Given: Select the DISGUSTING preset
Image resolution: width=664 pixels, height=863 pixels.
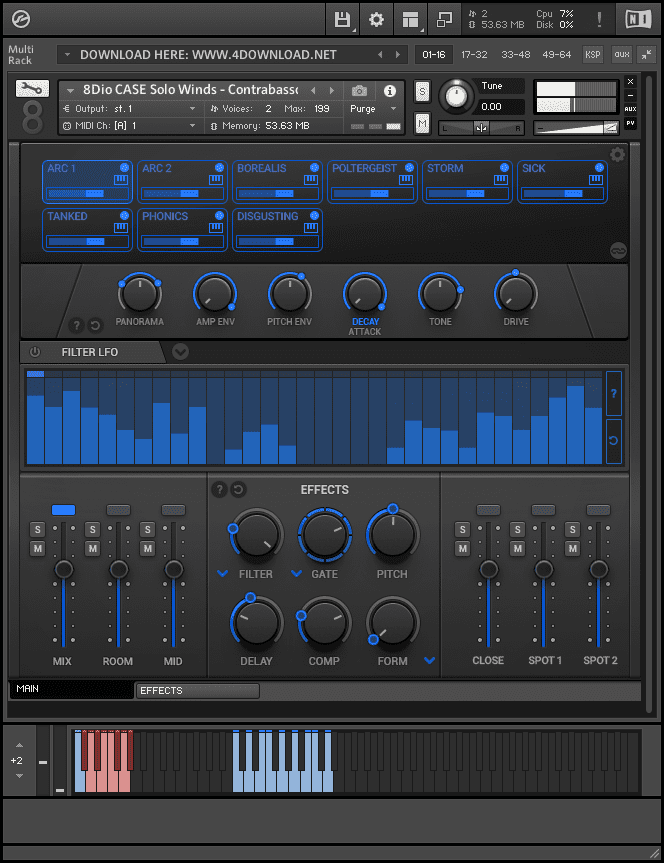Looking at the screenshot, I should pyautogui.click(x=277, y=230).
